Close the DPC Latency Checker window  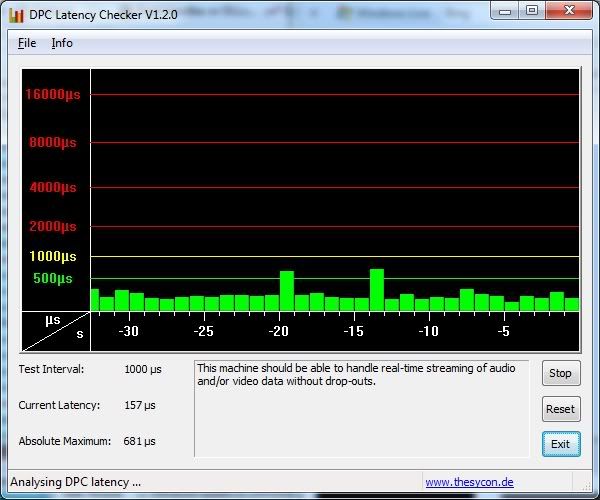coord(569,10)
